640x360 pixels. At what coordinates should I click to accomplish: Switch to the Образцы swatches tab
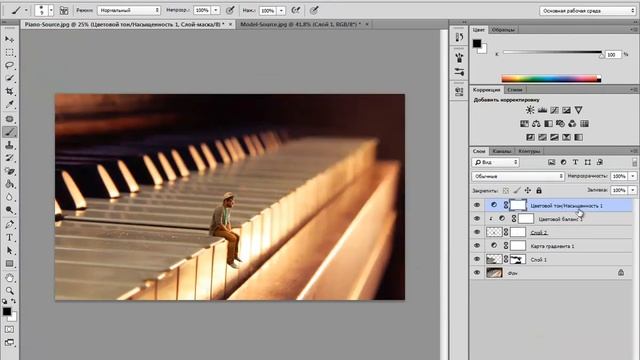[503, 30]
